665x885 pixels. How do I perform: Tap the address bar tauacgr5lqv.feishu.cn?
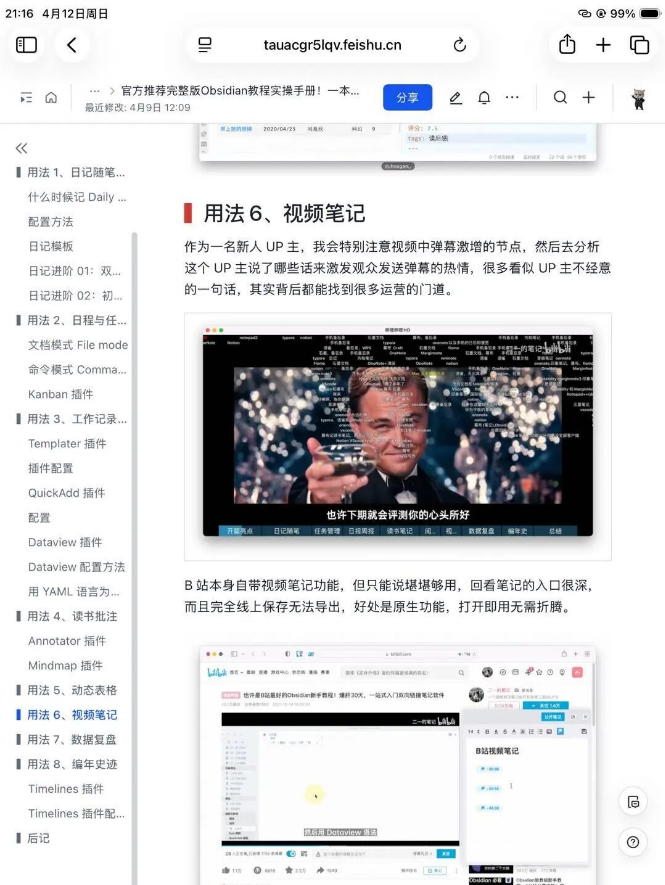332,45
